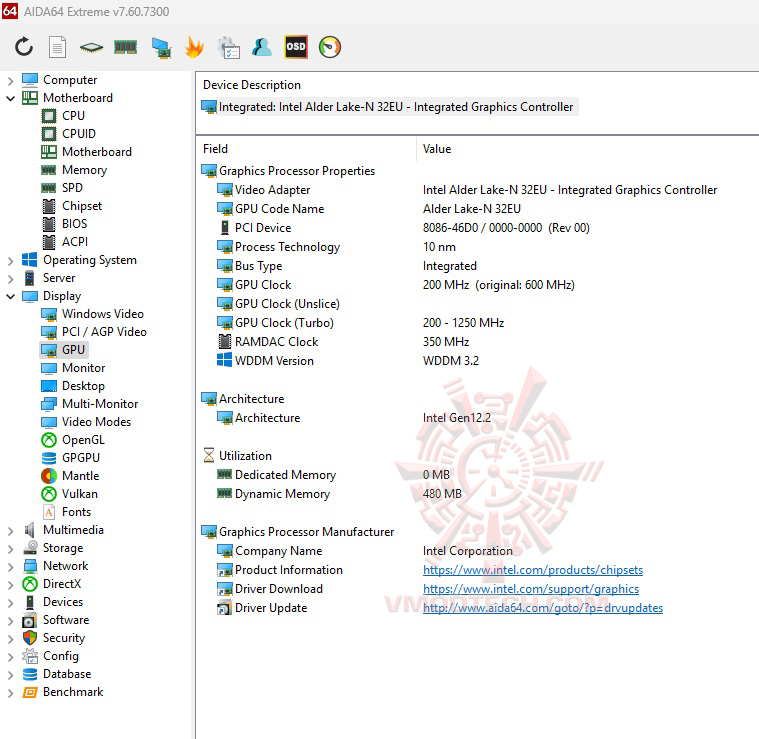Expand the Multimedia tree node
759x739 pixels.
coord(10,530)
